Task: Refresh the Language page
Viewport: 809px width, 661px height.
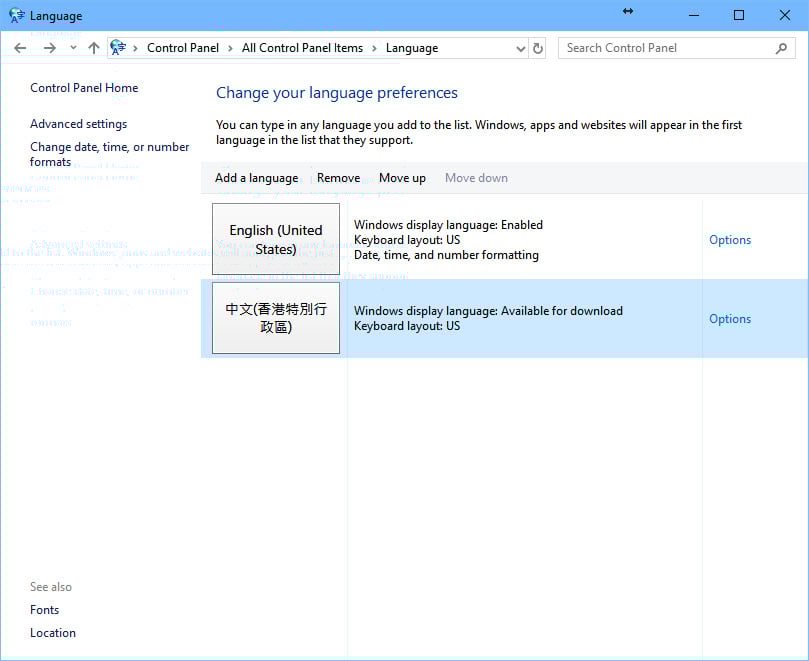Action: (538, 48)
